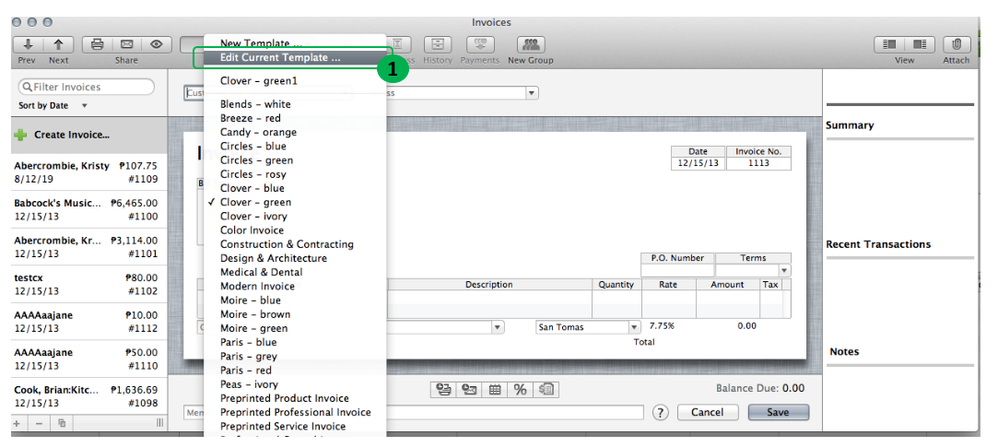This screenshot has width=998, height=448.
Task: Open the Payments toolbar icon
Action: click(x=480, y=45)
